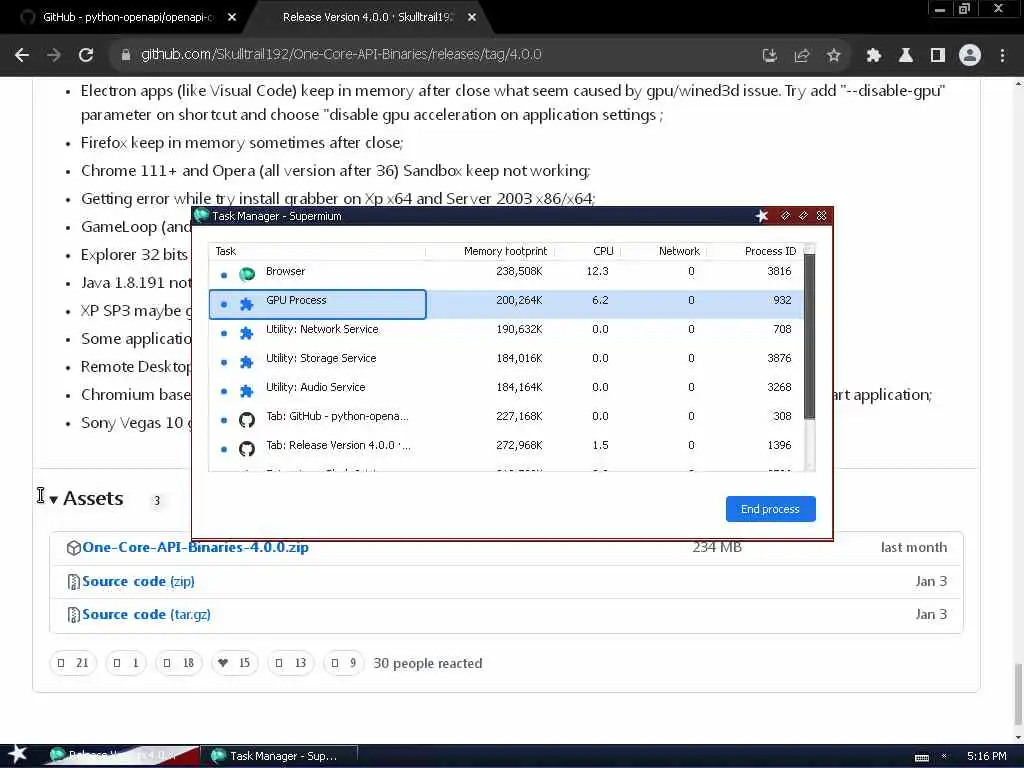Open the Extensions puzzle-piece menu
This screenshot has height=768, width=1024.
pyautogui.click(x=874, y=56)
